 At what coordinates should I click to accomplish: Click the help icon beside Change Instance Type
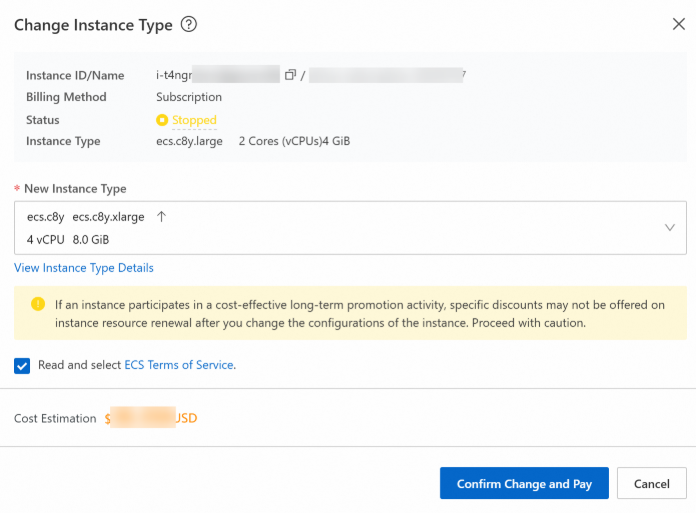click(x=189, y=25)
